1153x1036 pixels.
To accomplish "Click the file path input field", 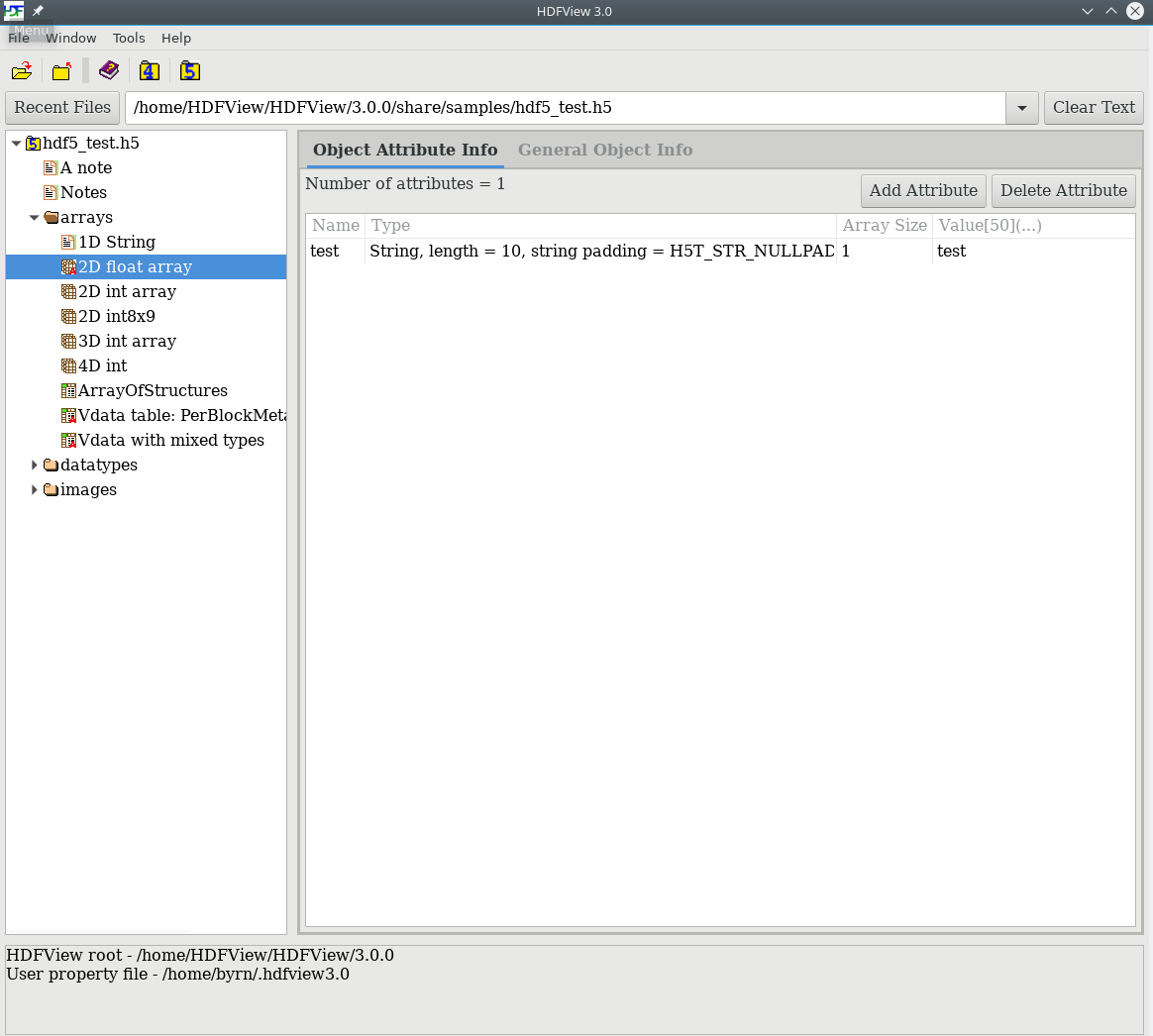I will pyautogui.click(x=565, y=108).
